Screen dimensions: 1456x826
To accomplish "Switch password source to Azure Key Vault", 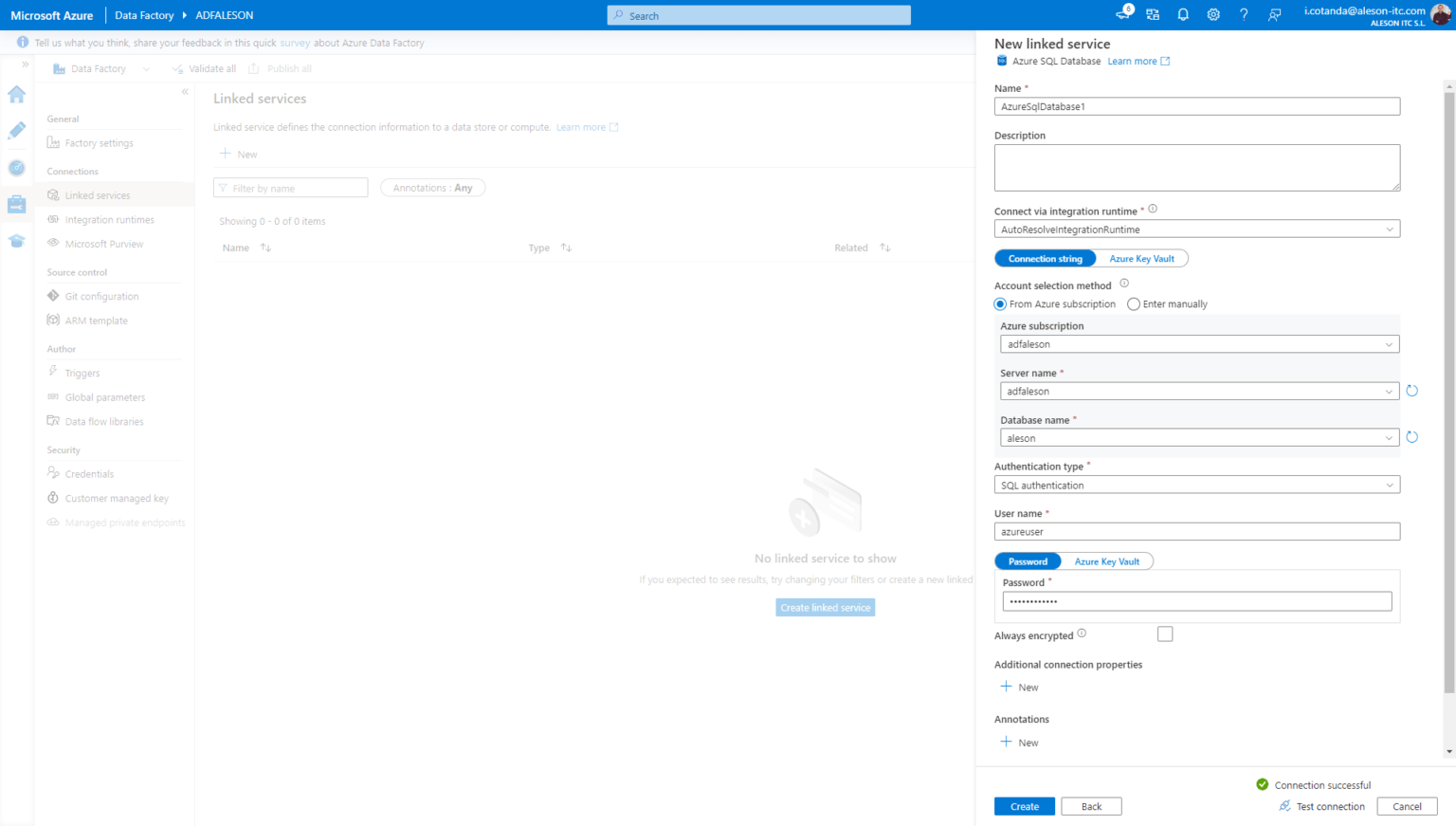I will (x=1107, y=561).
